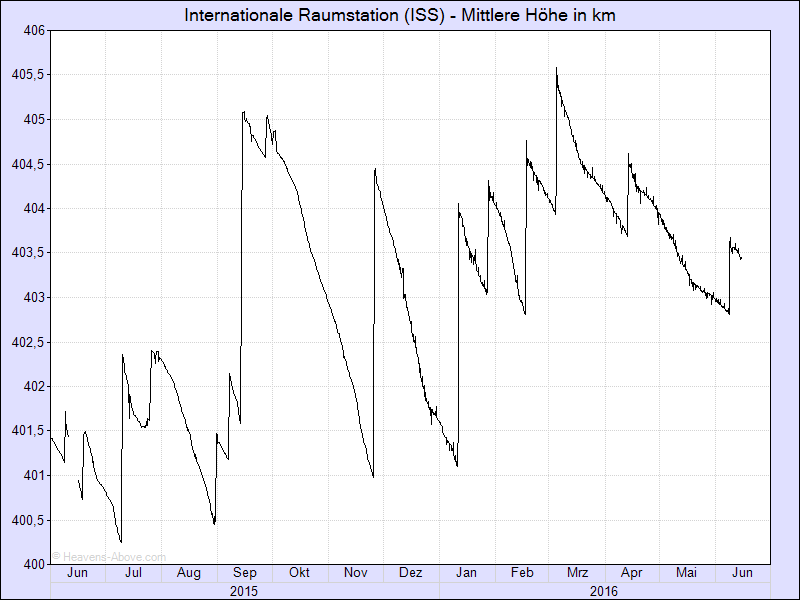Select the y-axis value "400"
The image size is (800, 600).
(x=34, y=565)
